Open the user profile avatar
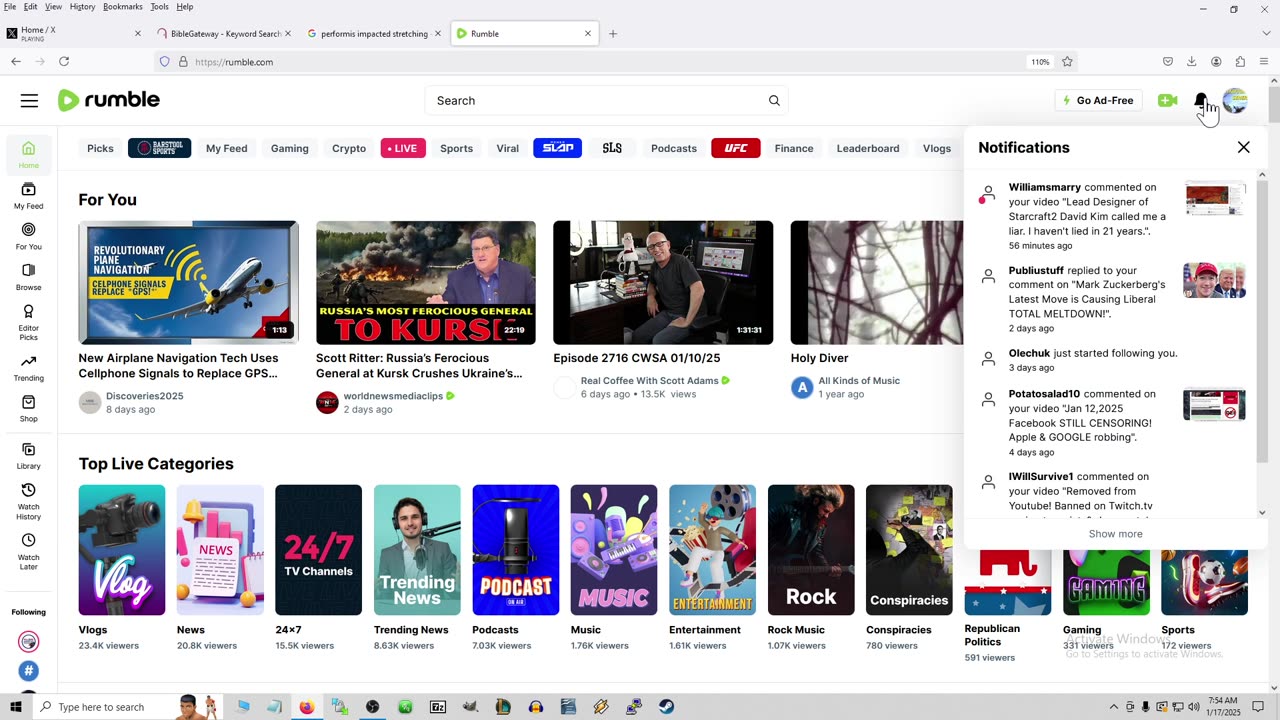Viewport: 1280px width, 720px height. click(x=1235, y=101)
